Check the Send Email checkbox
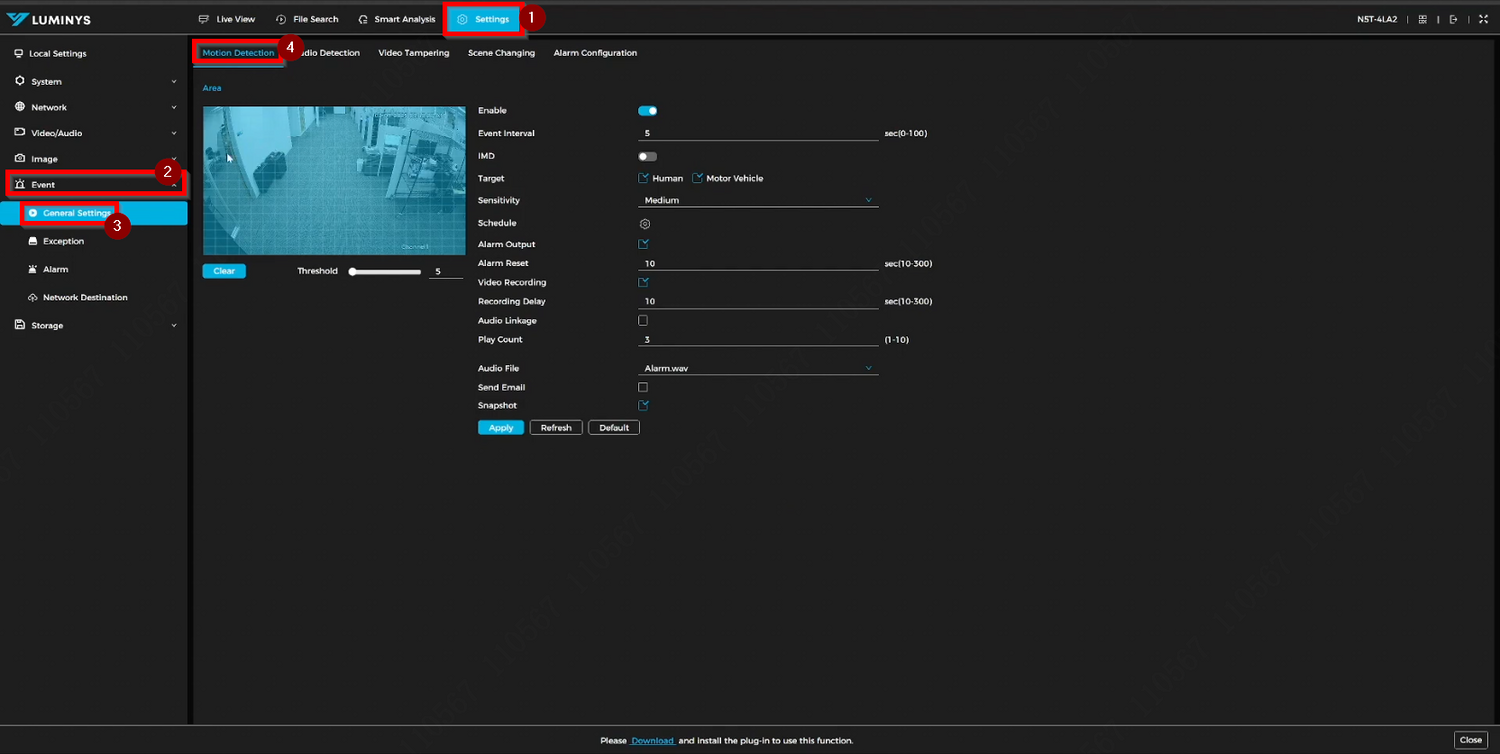This screenshot has height=754, width=1500. (643, 387)
